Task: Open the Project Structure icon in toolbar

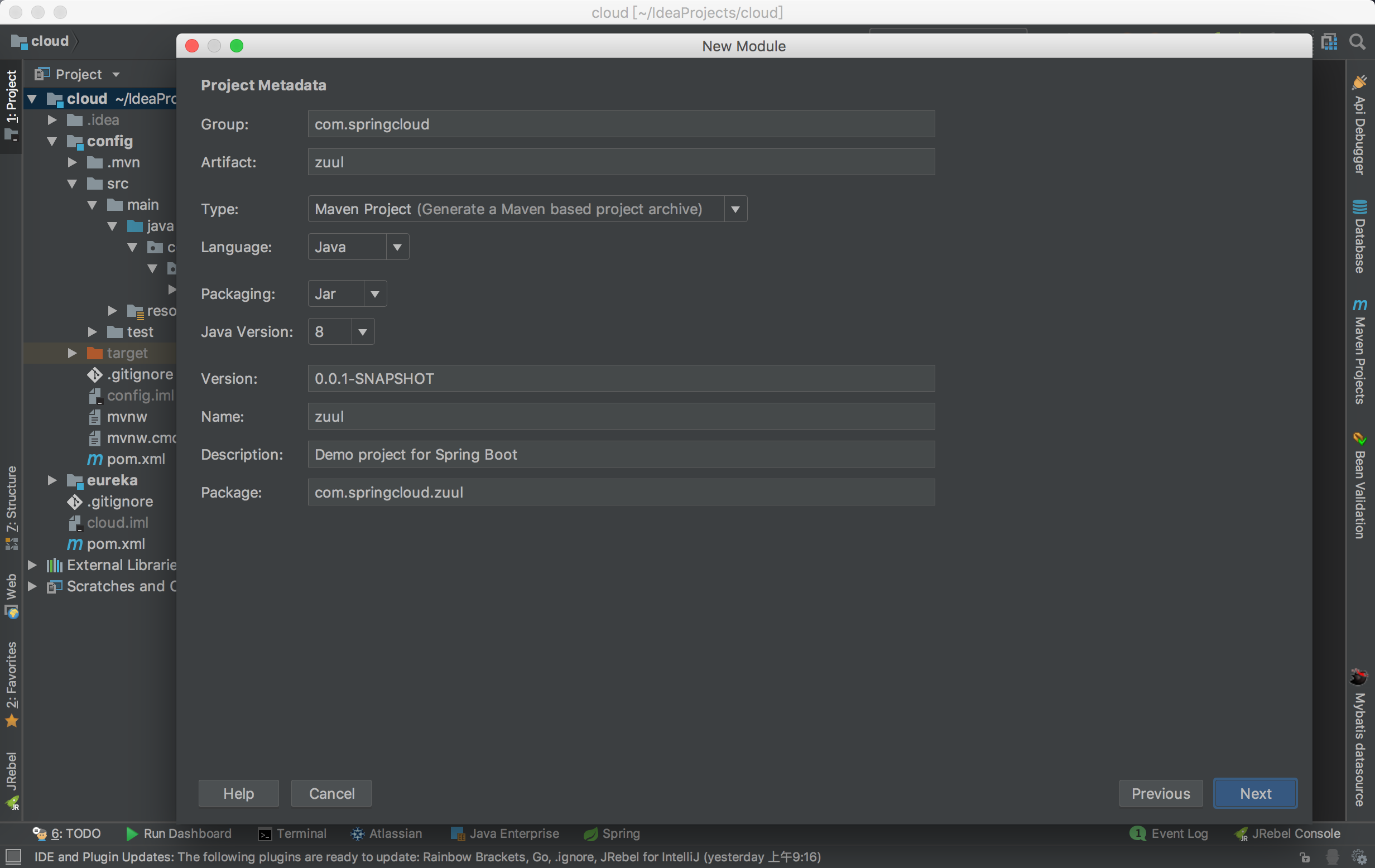Action: [x=1329, y=42]
